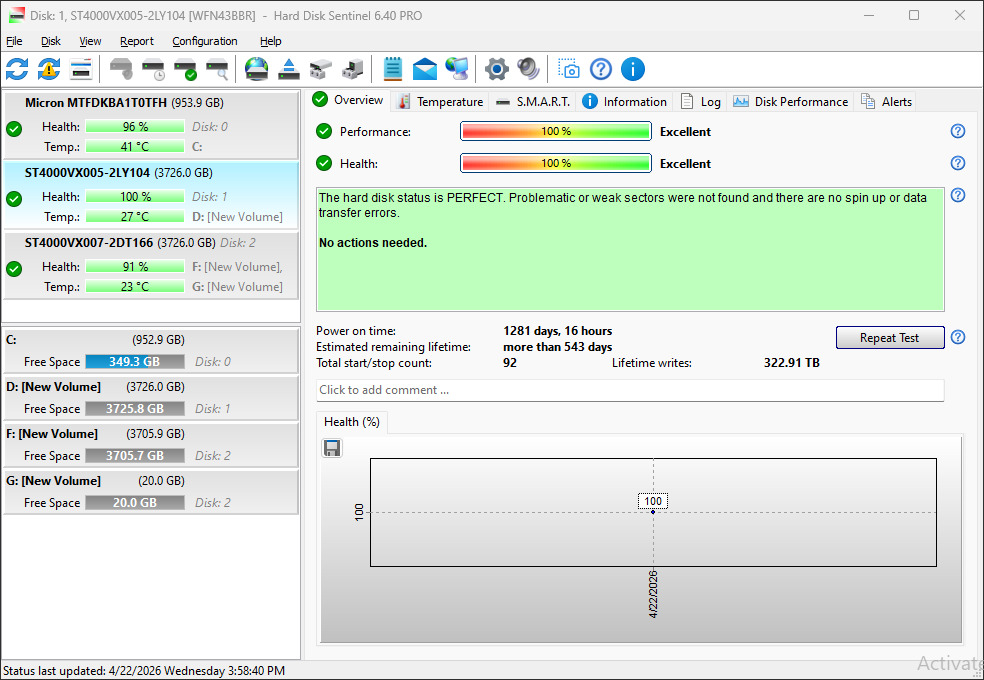Image resolution: width=984 pixels, height=680 pixels.
Task: Switch to the Overview tab
Action: coord(349,100)
